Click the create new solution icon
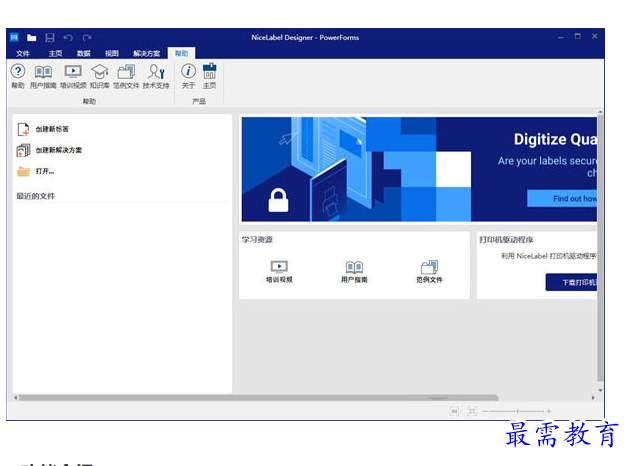Viewport: 627px width, 466px height. (23, 150)
